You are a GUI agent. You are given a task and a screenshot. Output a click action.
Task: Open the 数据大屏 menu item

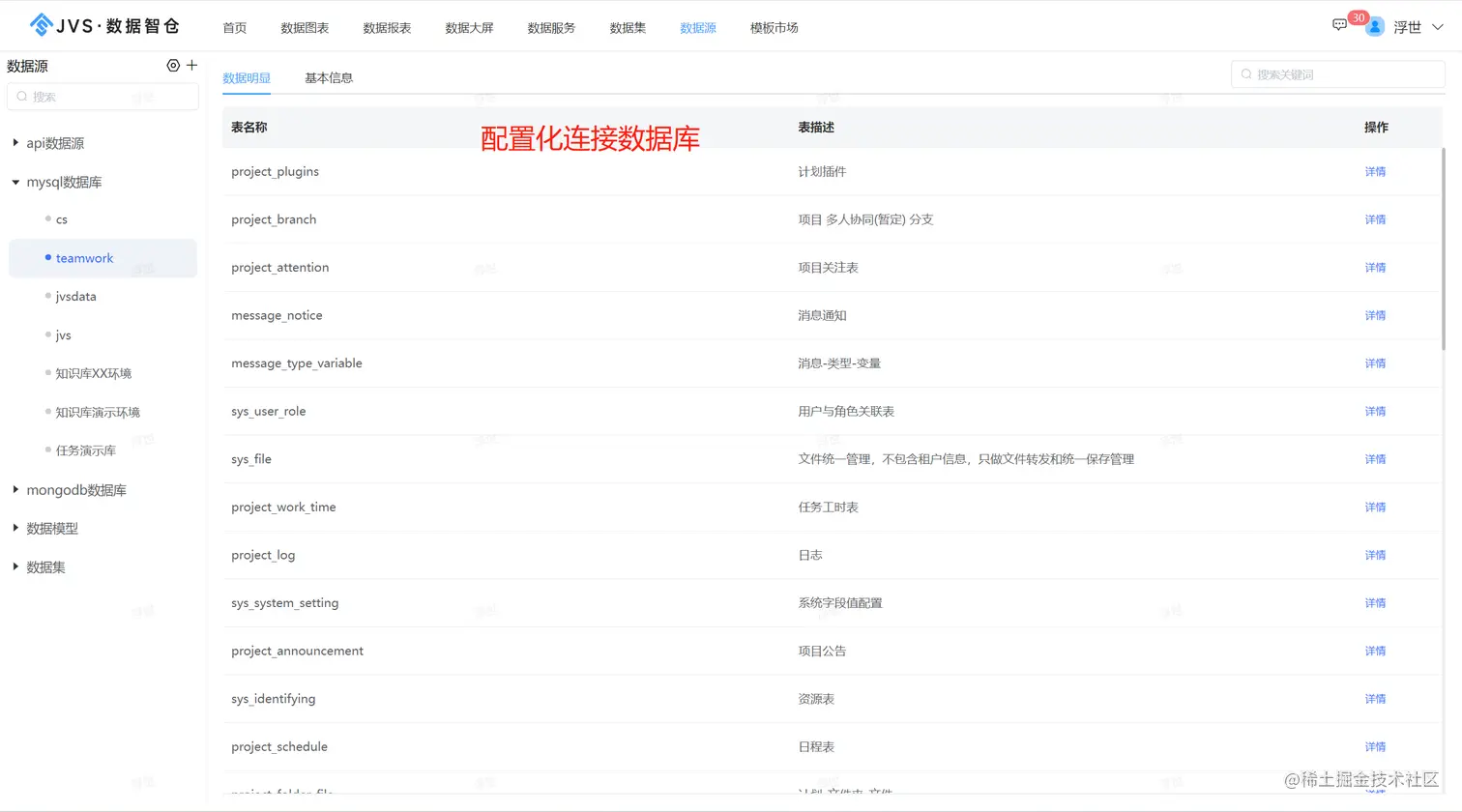470,28
